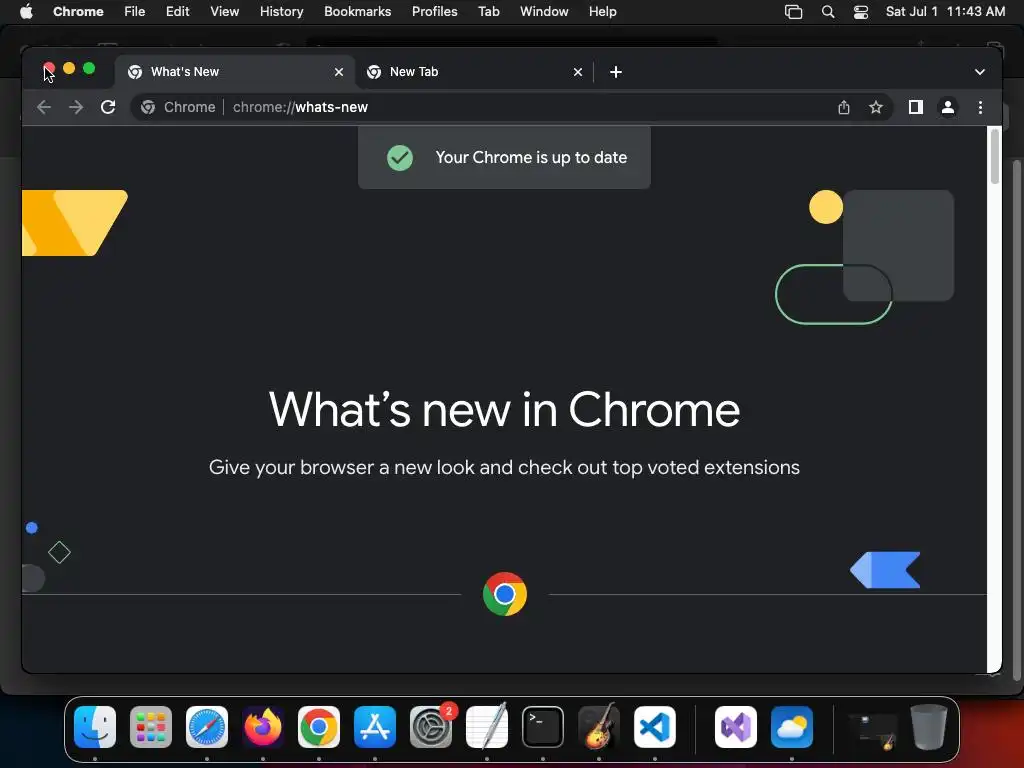Open Visual Studio from the Dock
This screenshot has width=1024, height=768.
pos(736,727)
